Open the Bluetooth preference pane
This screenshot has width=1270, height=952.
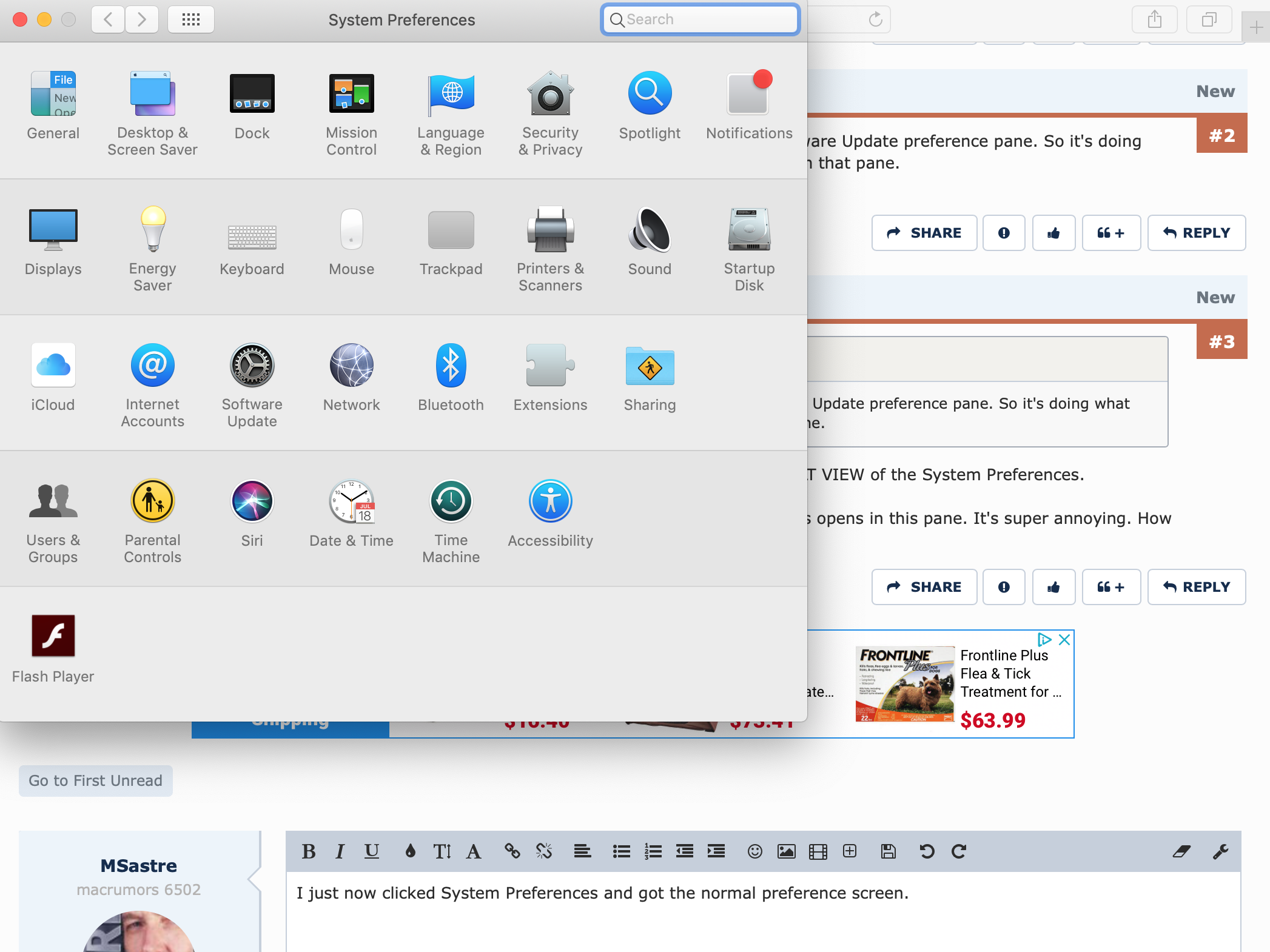(451, 366)
